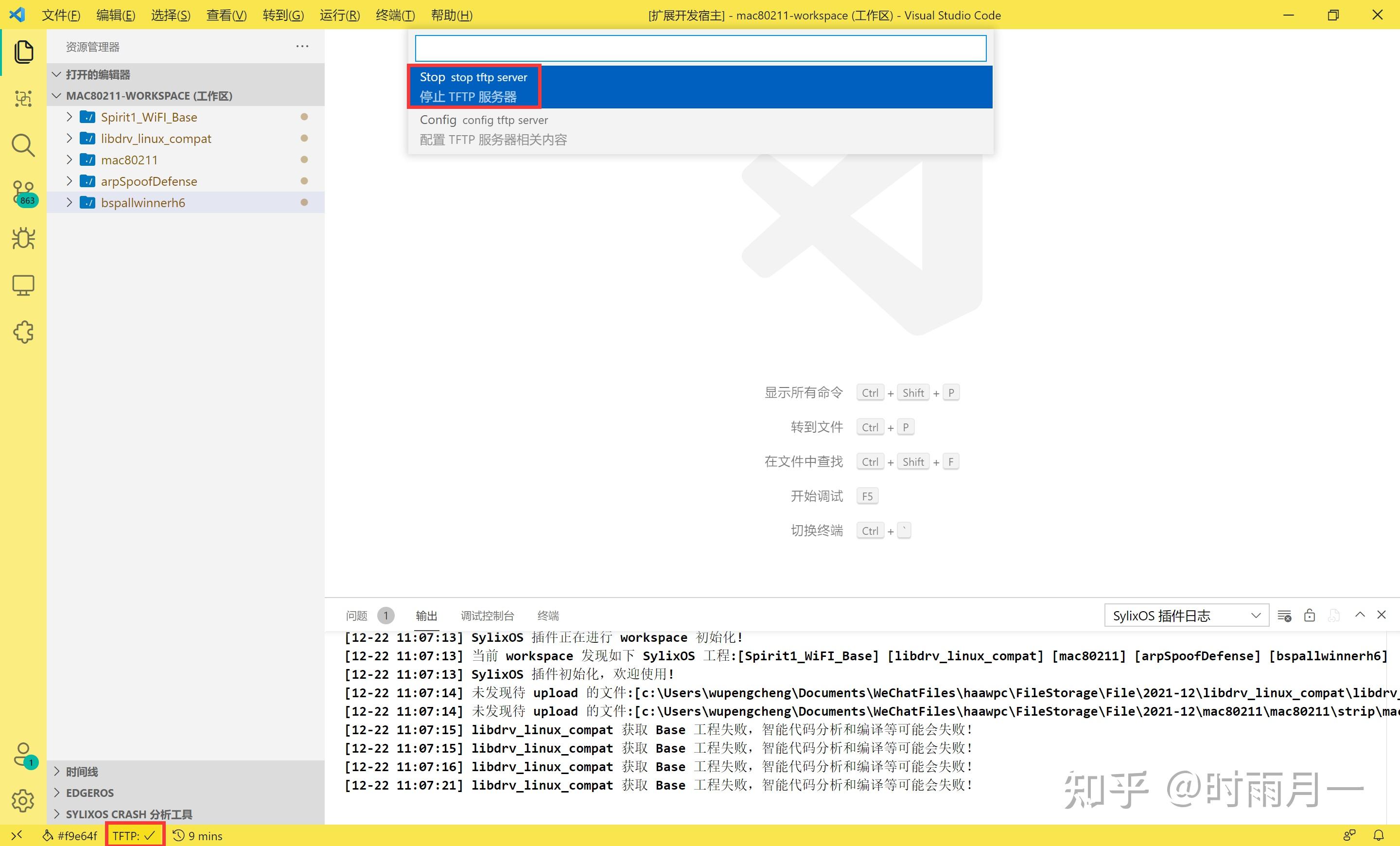
Task: Select Config tftp server option
Action: (x=700, y=129)
